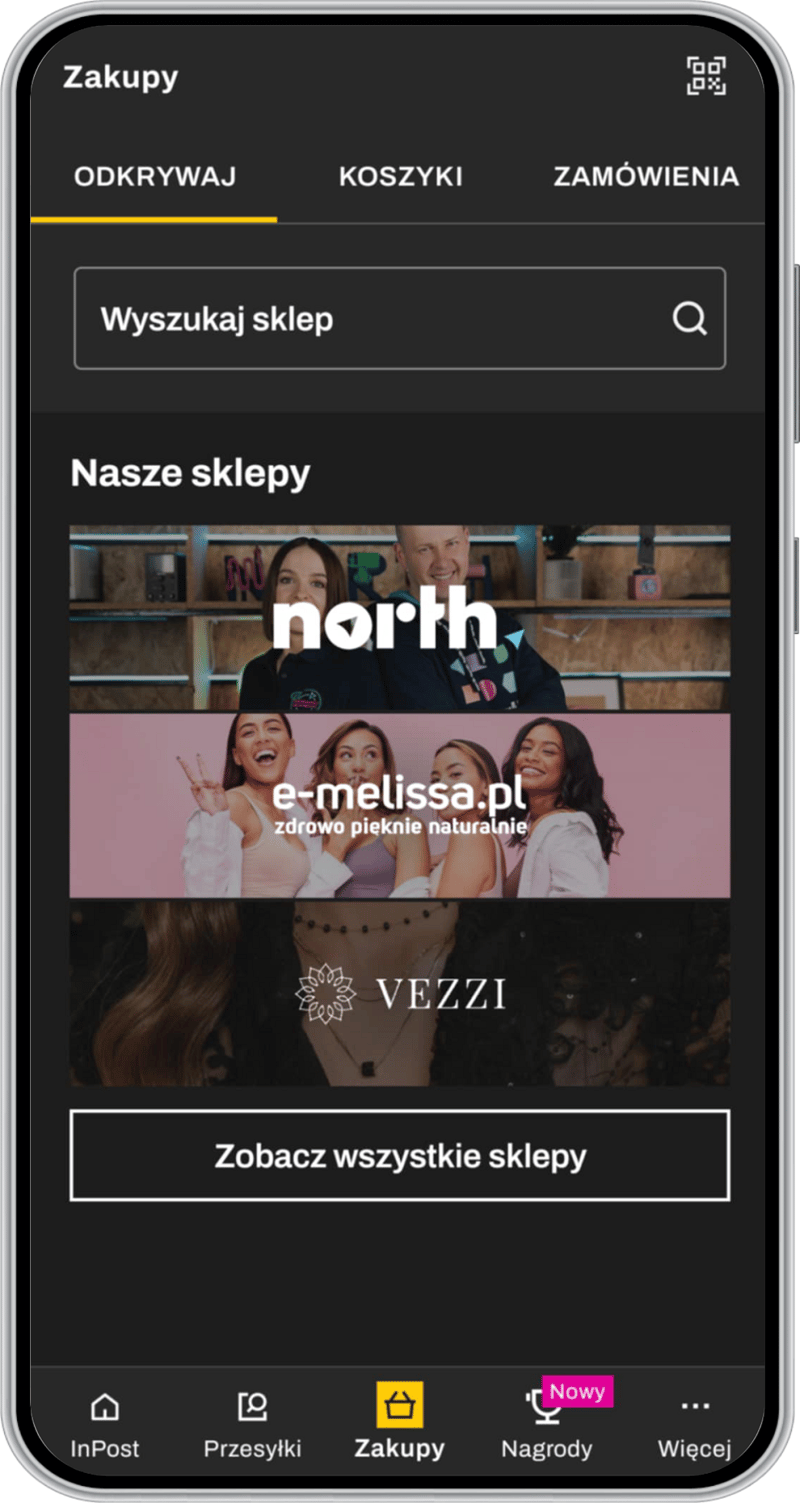
Task: Tap the Więcej three-dots icon
Action: coord(695,1406)
